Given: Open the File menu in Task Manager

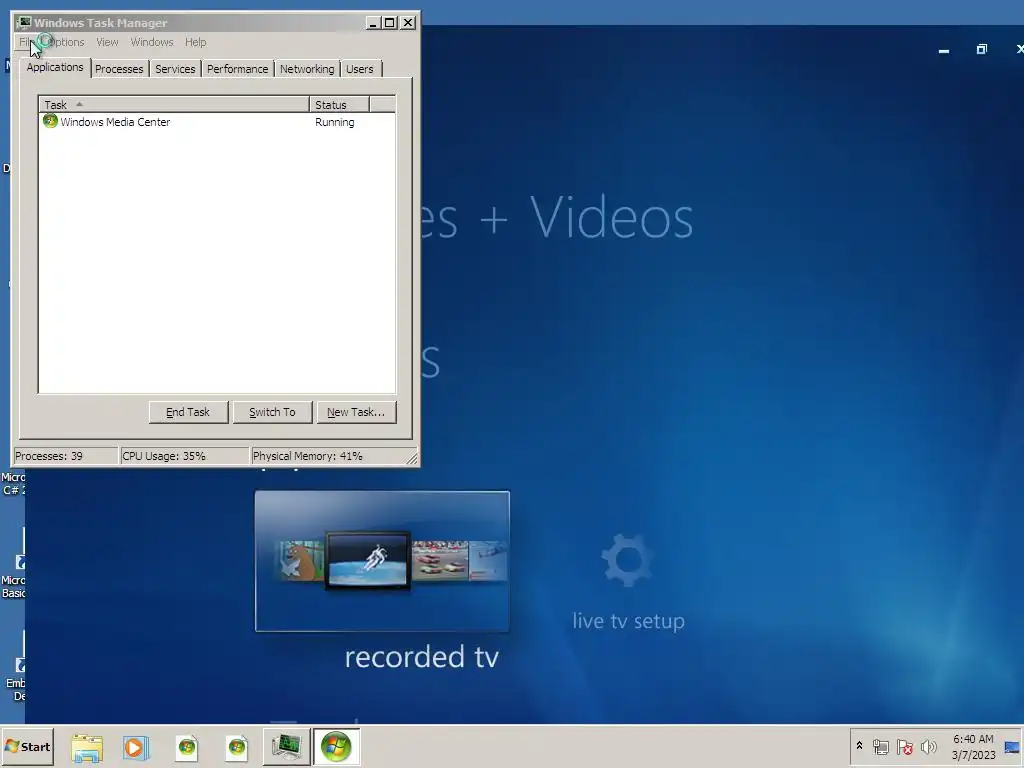Looking at the screenshot, I should (25, 42).
